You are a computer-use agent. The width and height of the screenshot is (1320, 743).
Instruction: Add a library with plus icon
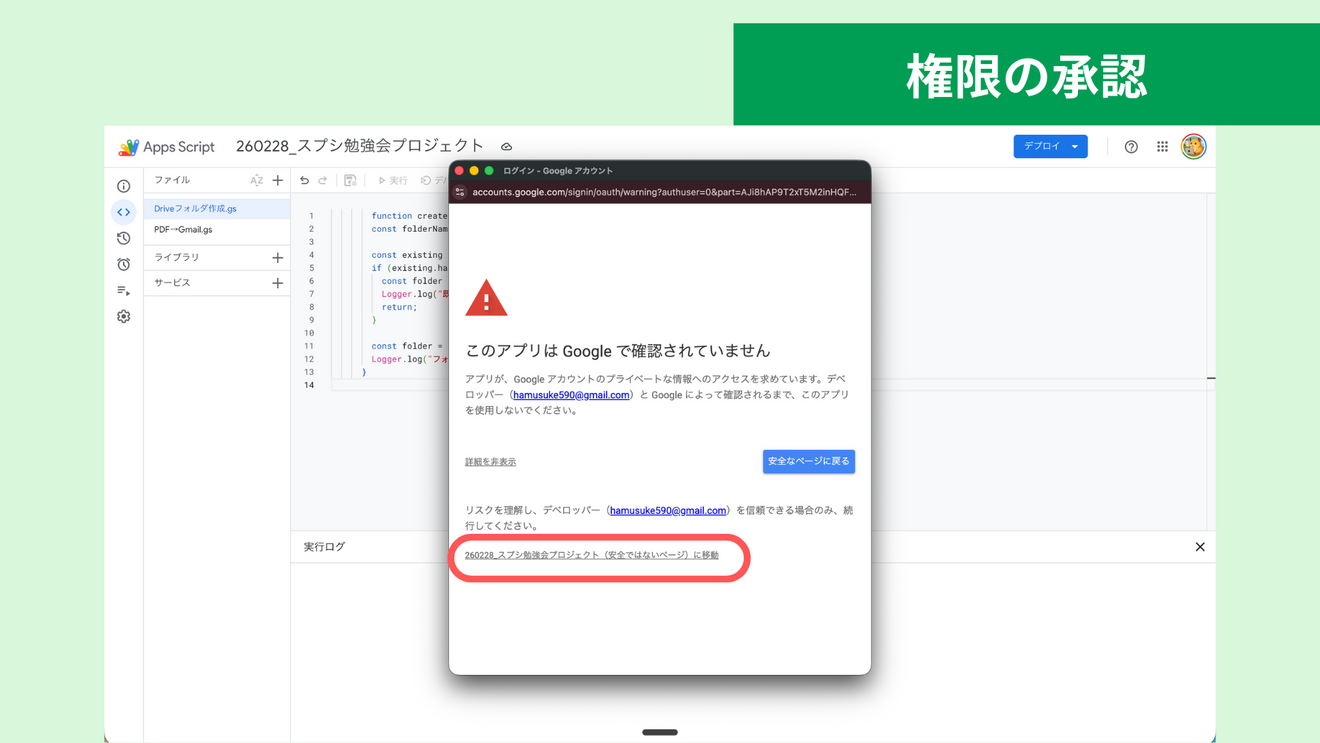(278, 257)
